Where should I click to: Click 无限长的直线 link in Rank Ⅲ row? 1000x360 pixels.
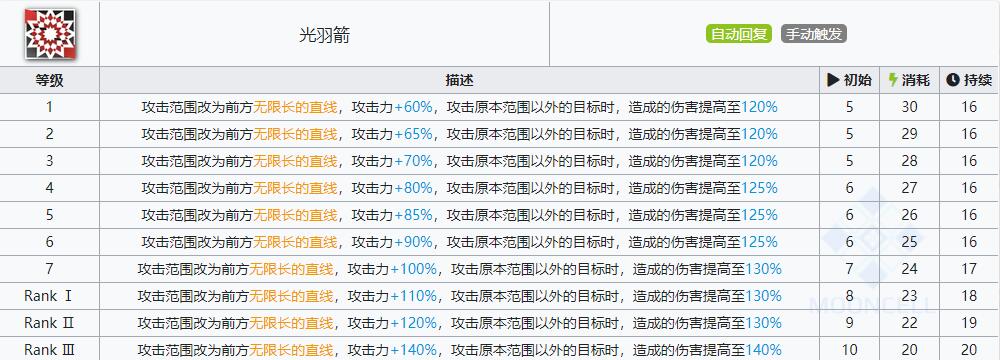pos(291,350)
